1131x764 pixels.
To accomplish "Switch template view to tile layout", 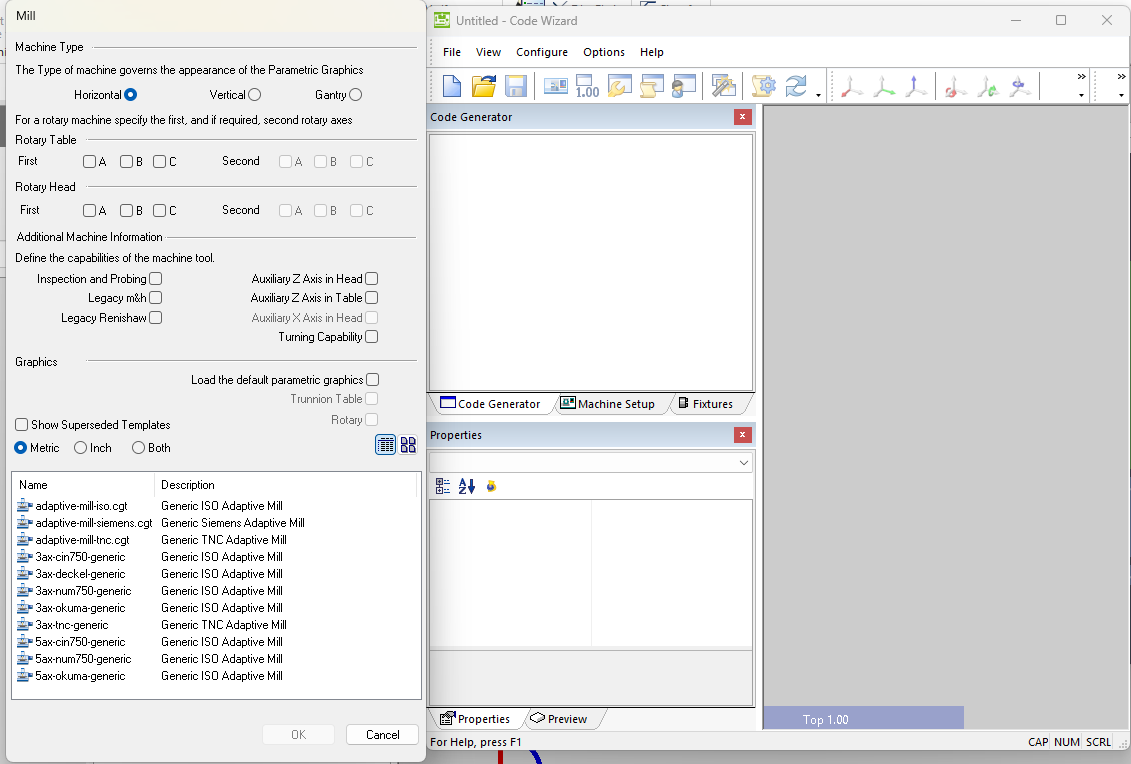I will (x=408, y=444).
